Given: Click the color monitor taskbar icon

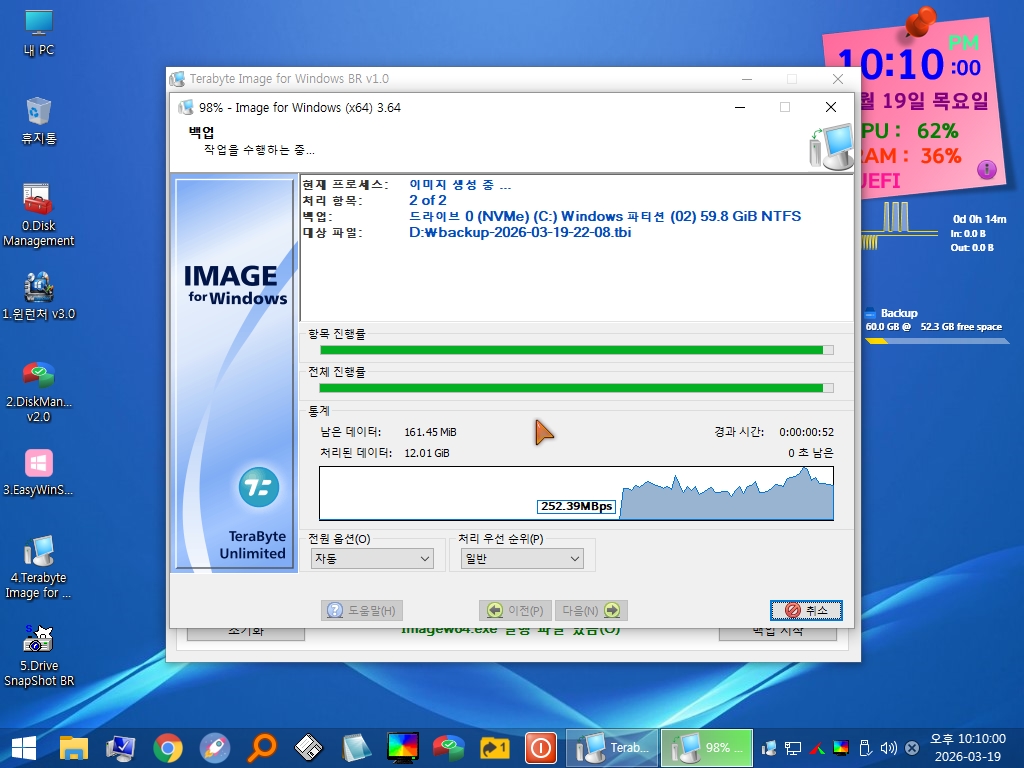Looking at the screenshot, I should pyautogui.click(x=403, y=748).
